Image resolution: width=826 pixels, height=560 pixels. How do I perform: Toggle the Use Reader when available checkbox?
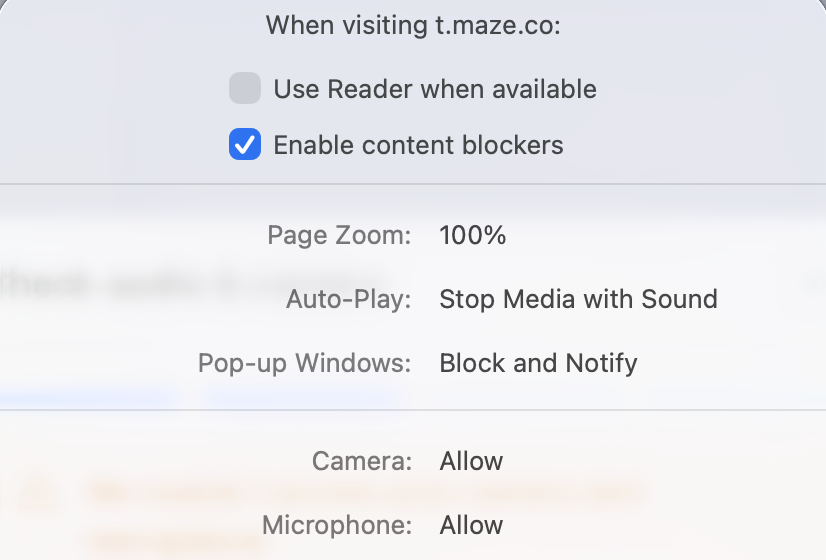point(245,88)
